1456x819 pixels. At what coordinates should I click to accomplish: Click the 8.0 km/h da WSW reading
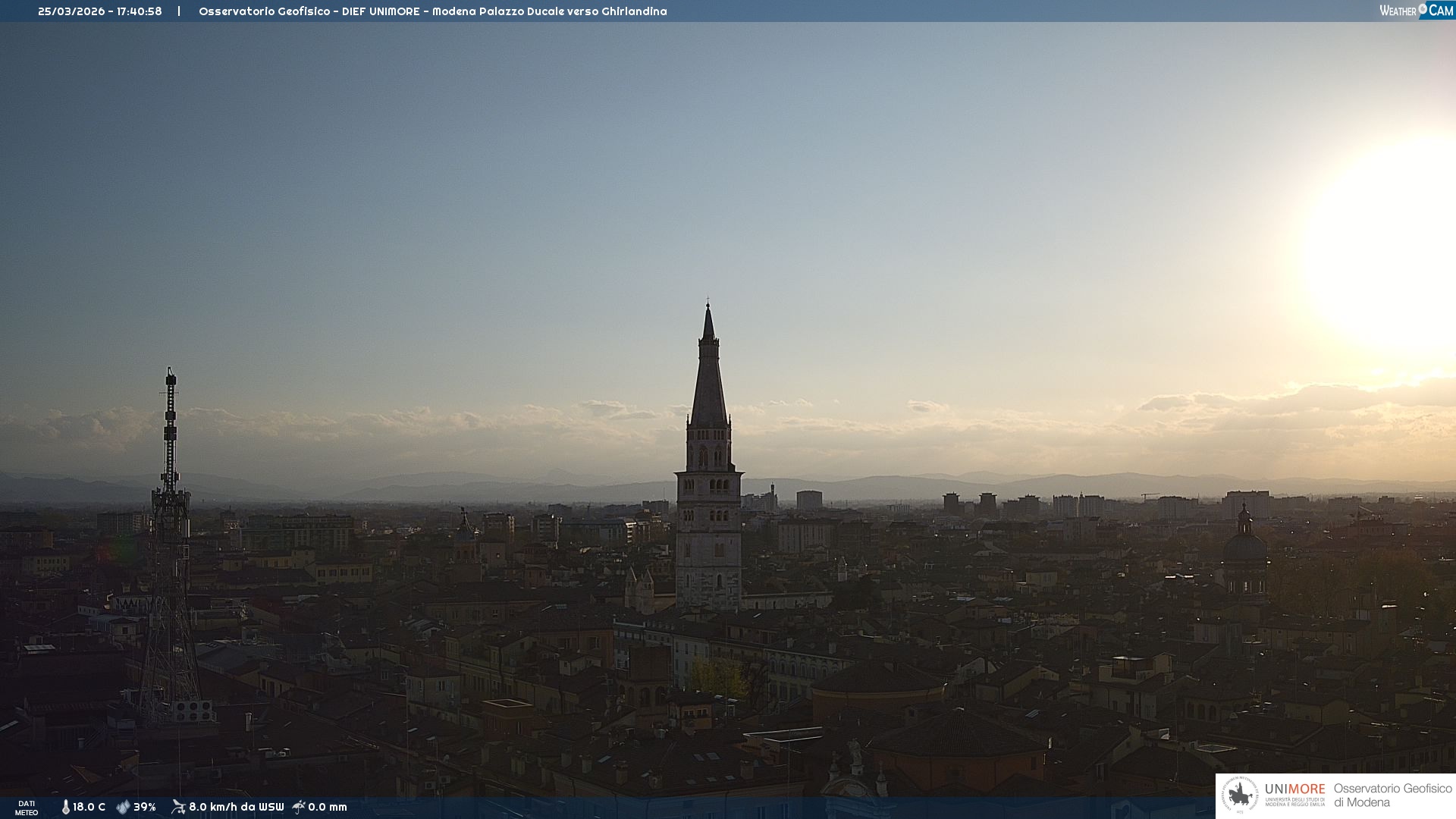236,807
